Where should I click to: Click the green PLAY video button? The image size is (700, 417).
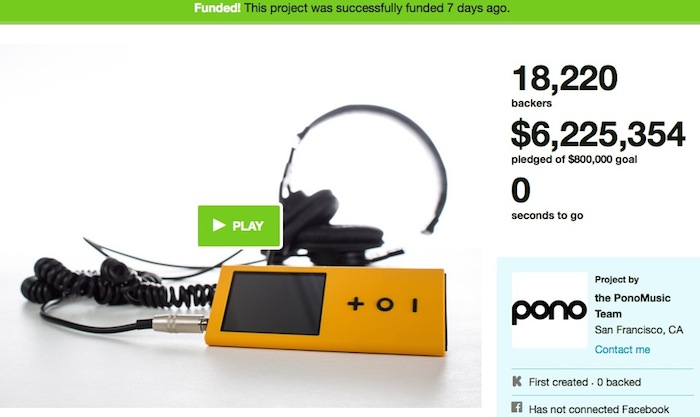tap(239, 225)
